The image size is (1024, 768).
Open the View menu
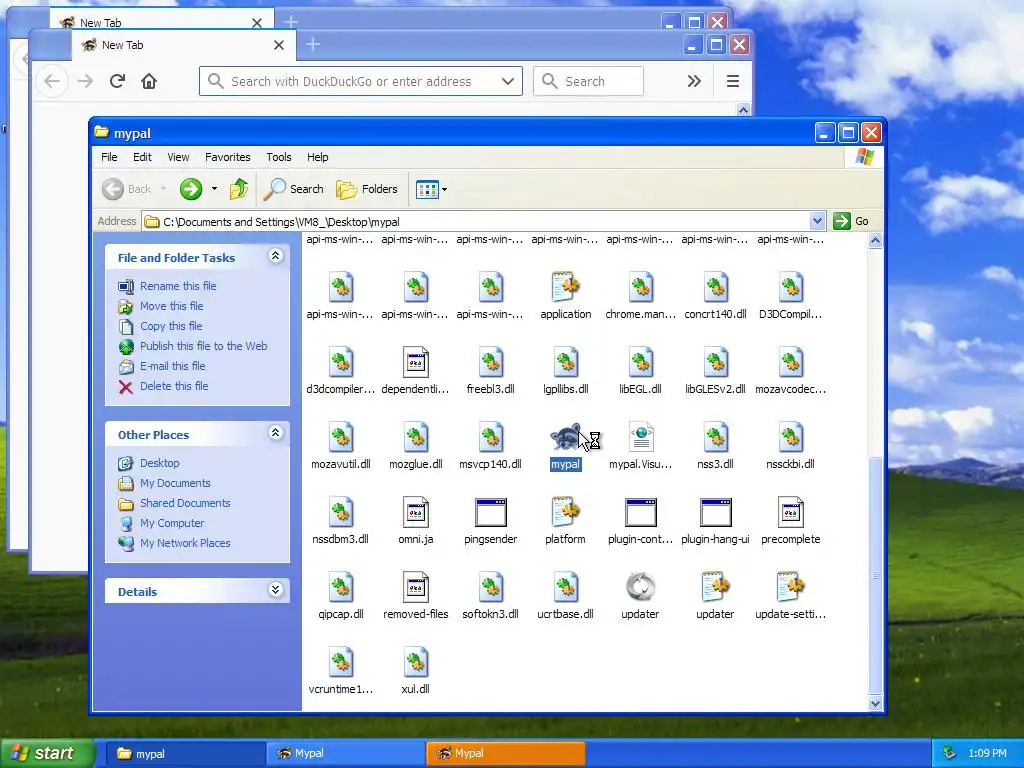(178, 157)
